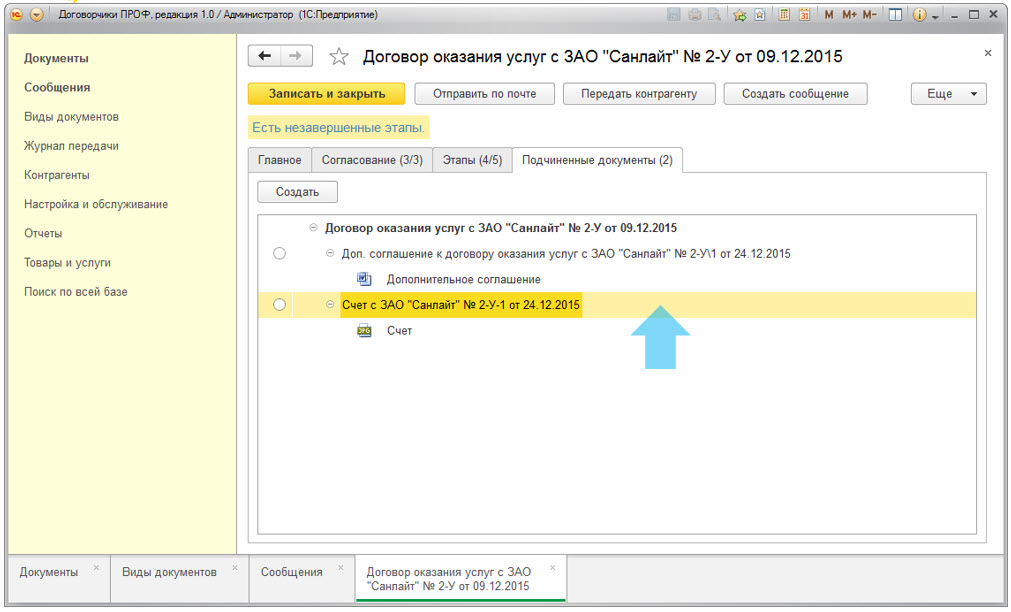Open Журнал передачи in sidebar
The width and height of the screenshot is (1011, 612).
(x=71, y=146)
